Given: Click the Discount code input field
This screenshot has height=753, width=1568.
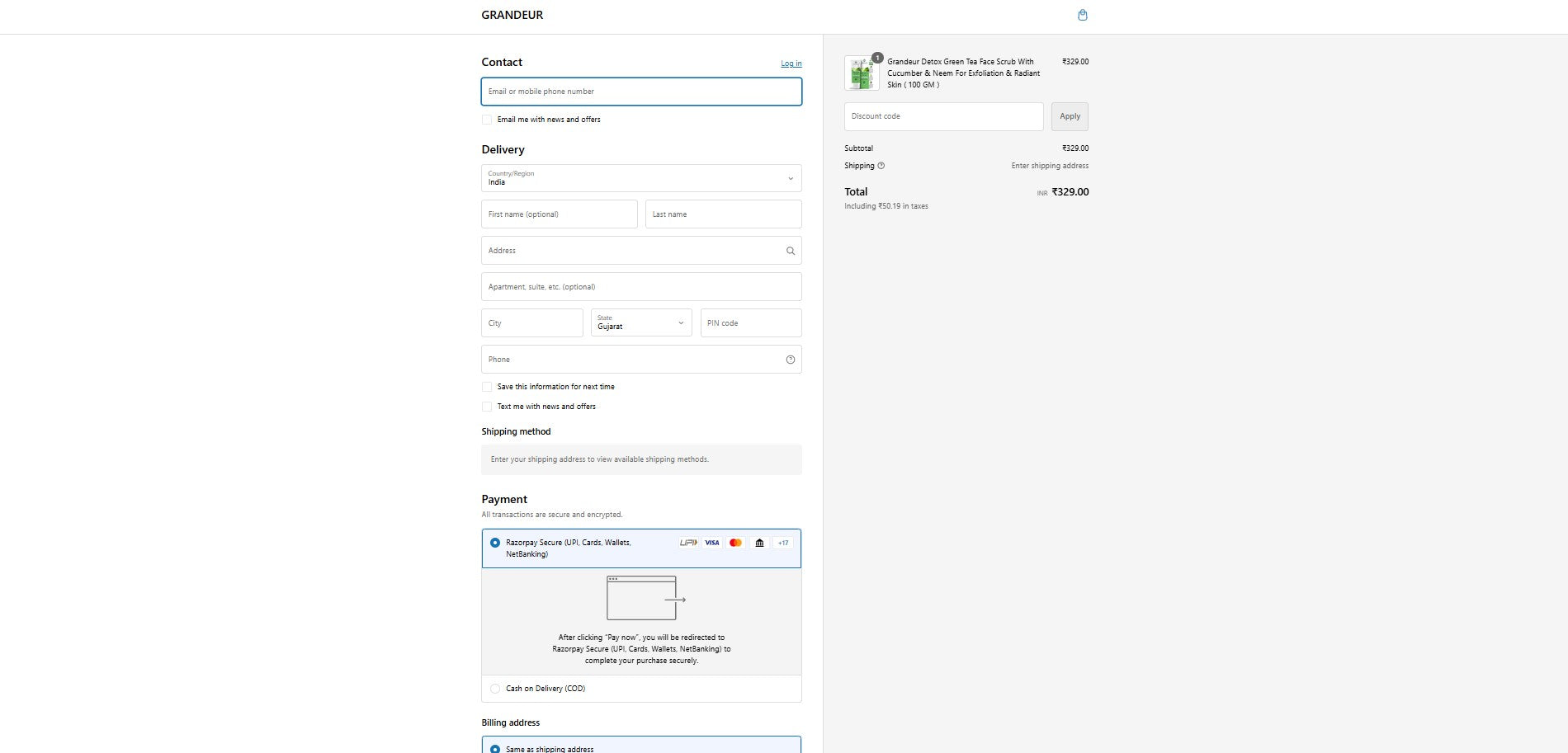Looking at the screenshot, I should click(943, 116).
